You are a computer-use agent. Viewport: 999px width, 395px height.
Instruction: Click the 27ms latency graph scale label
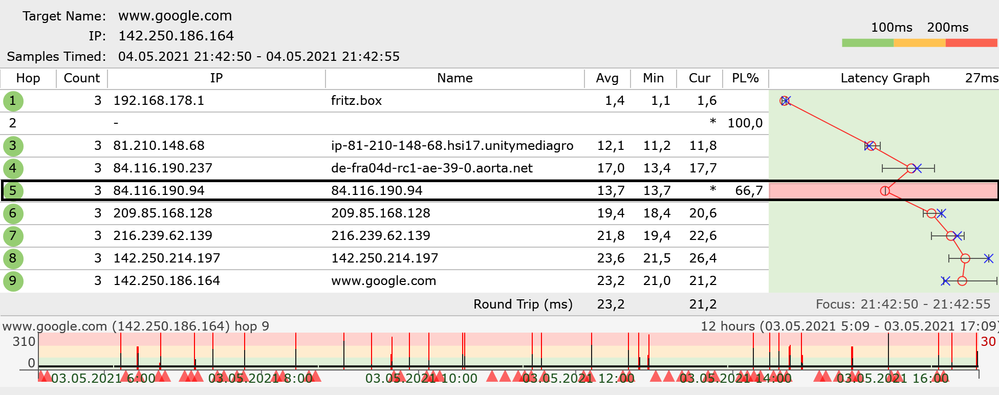tap(981, 78)
